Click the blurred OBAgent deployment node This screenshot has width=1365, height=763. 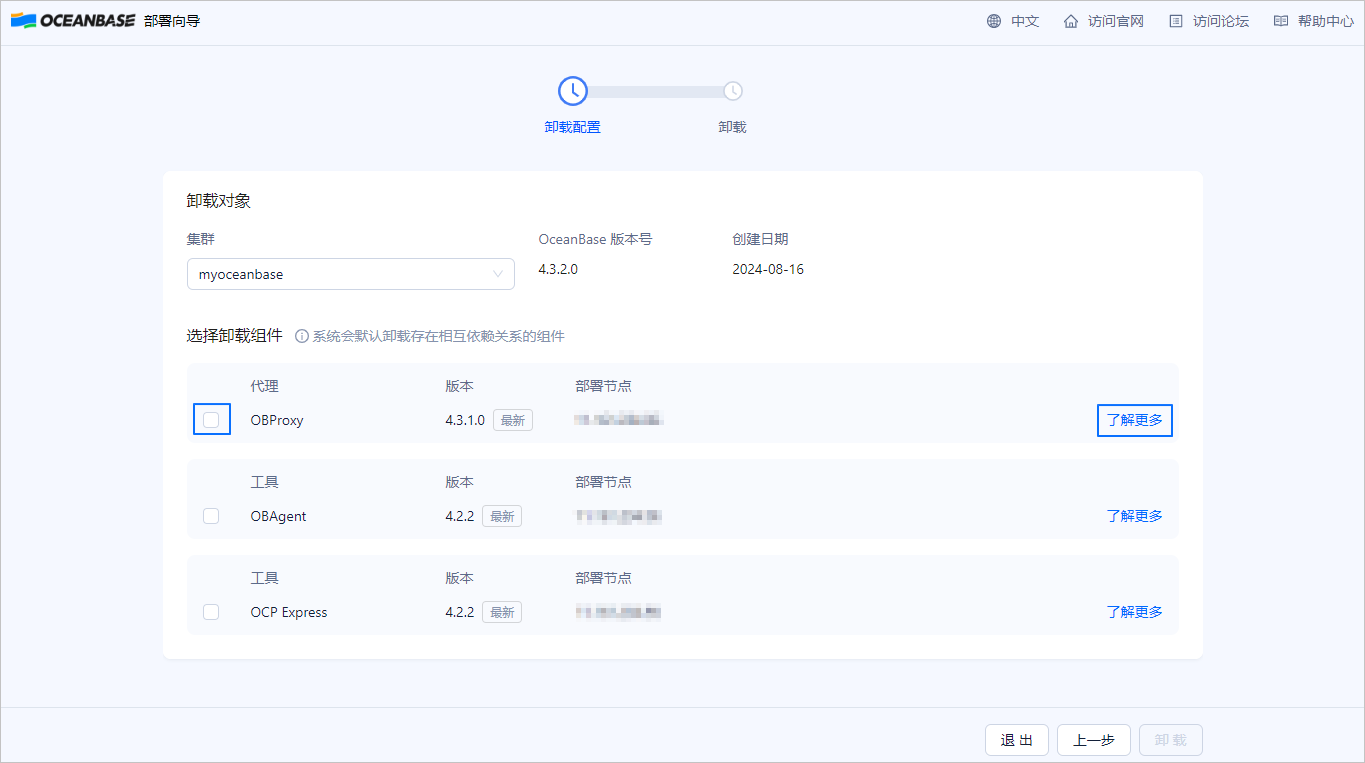[x=618, y=516]
